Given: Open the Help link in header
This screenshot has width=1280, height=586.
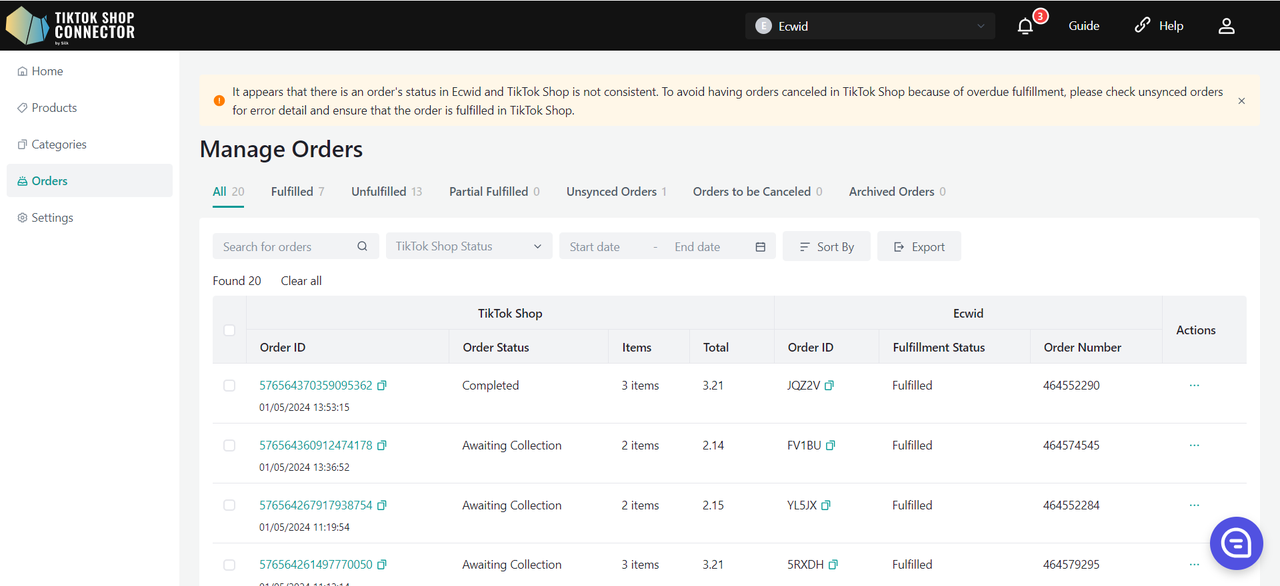Looking at the screenshot, I should [1159, 26].
